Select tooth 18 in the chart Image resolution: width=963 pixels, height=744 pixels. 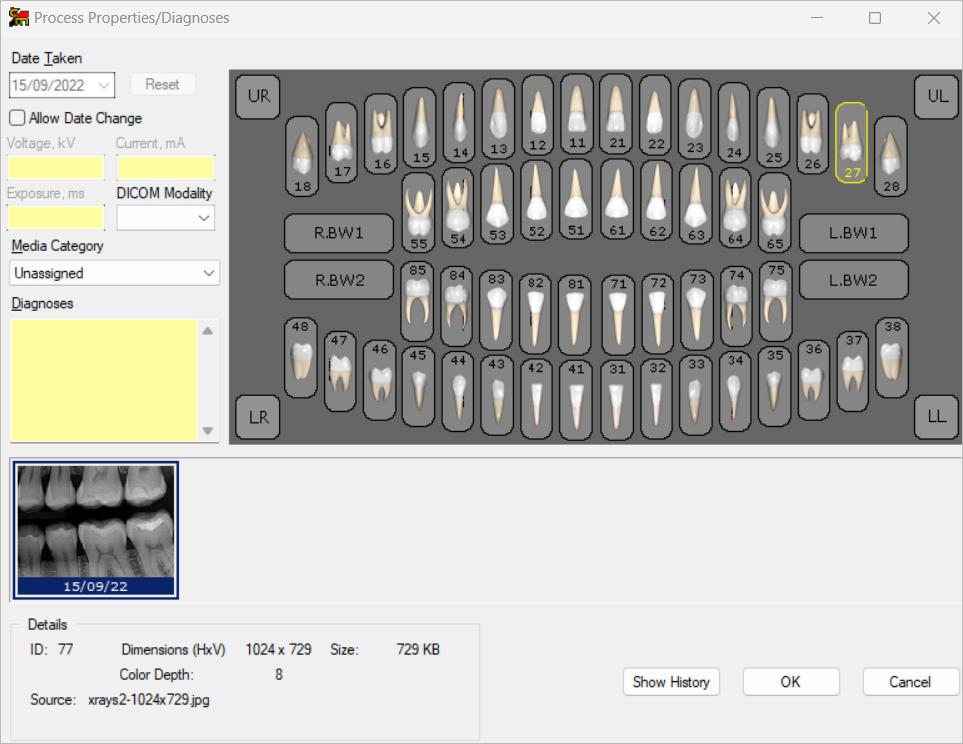pyautogui.click(x=301, y=155)
